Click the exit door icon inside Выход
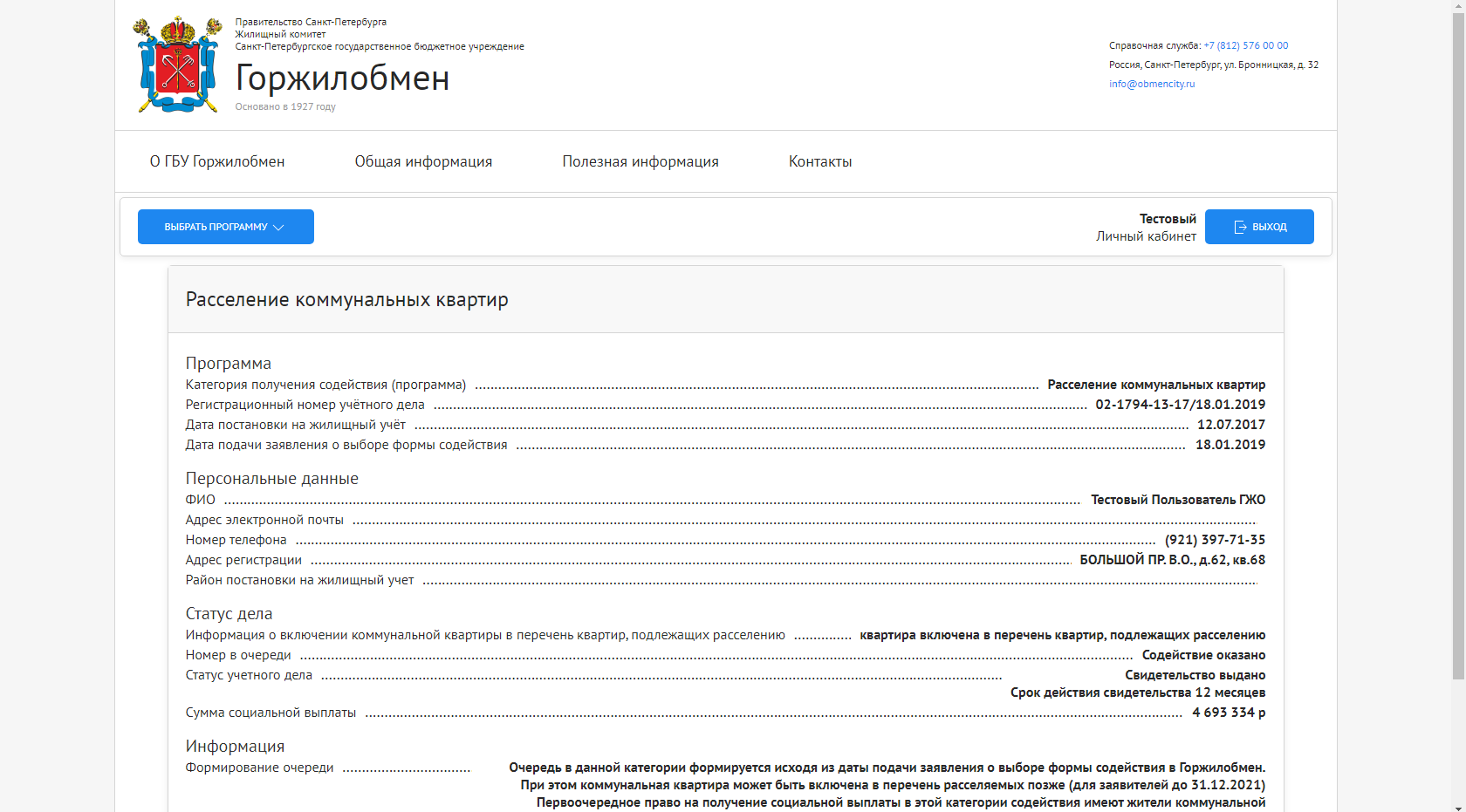This screenshot has height=812, width=1466. pos(1240,227)
